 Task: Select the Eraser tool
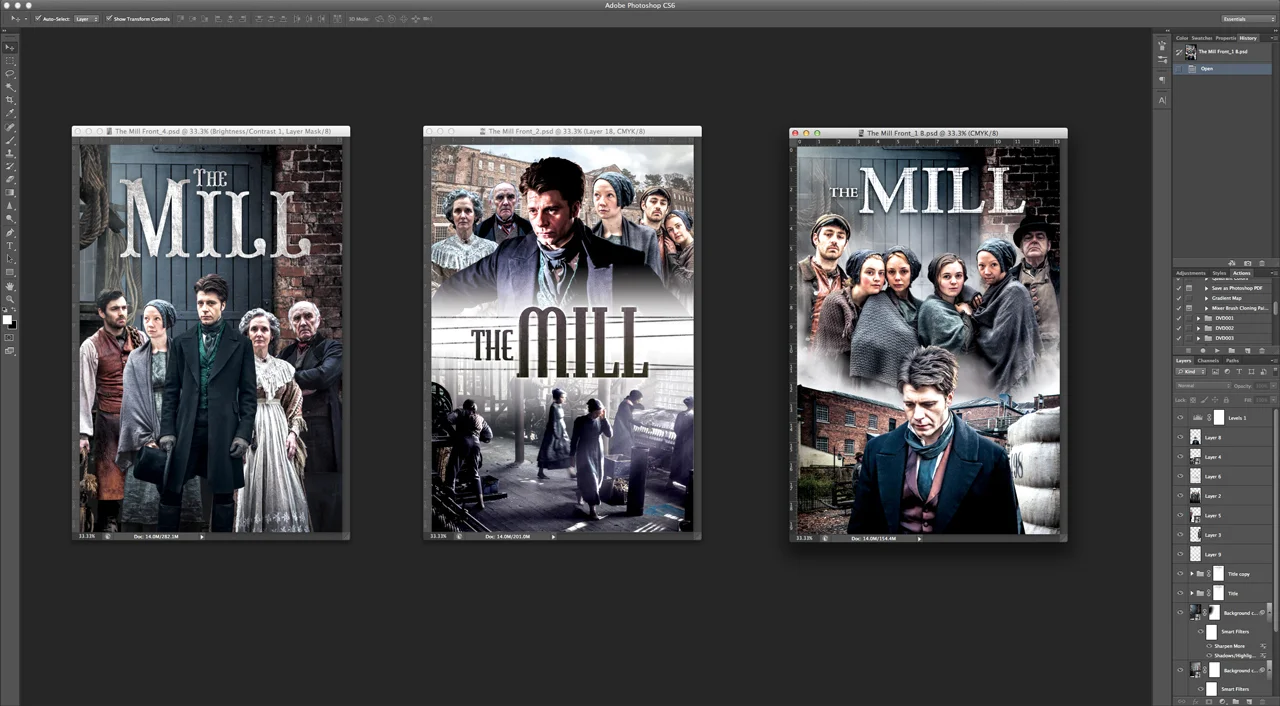pos(9,179)
